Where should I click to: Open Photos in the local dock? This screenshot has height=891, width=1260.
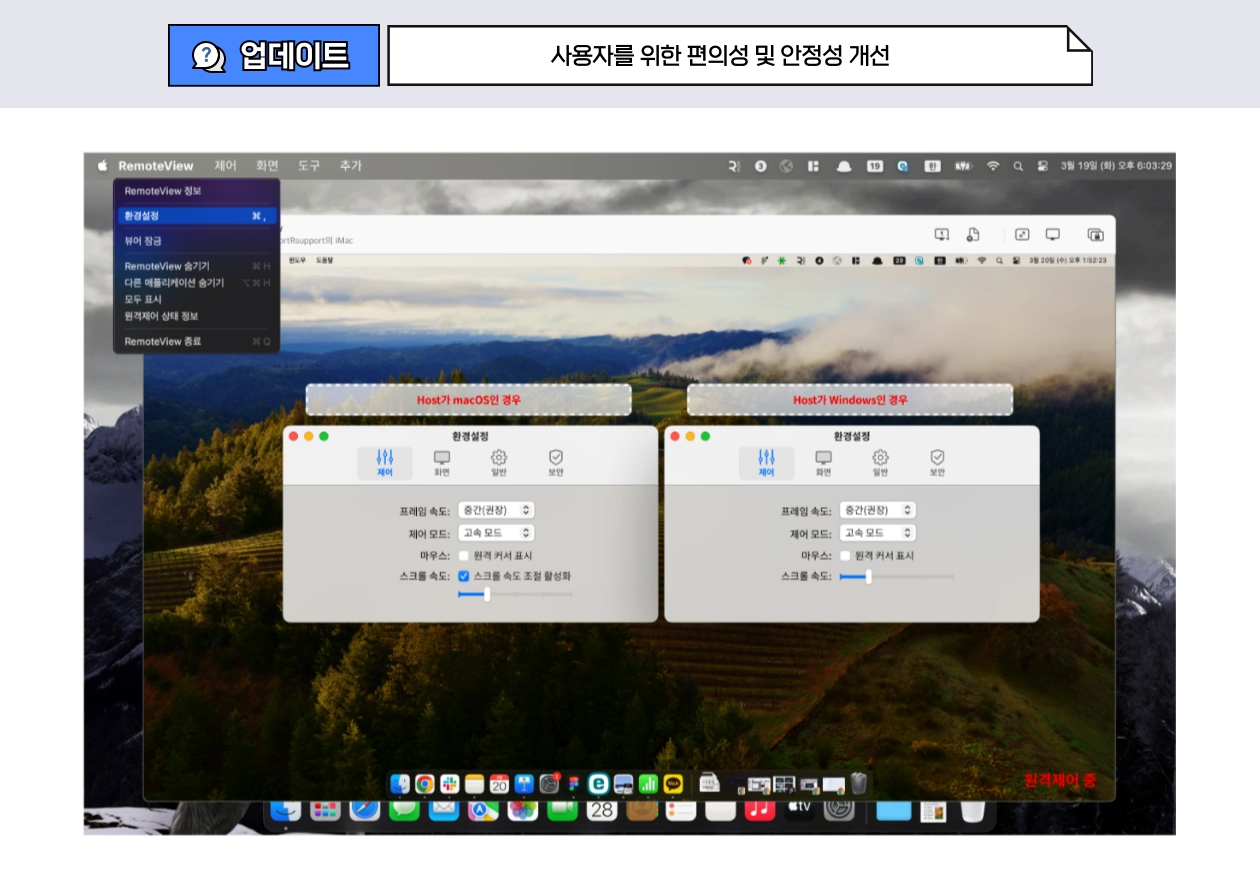click(523, 811)
